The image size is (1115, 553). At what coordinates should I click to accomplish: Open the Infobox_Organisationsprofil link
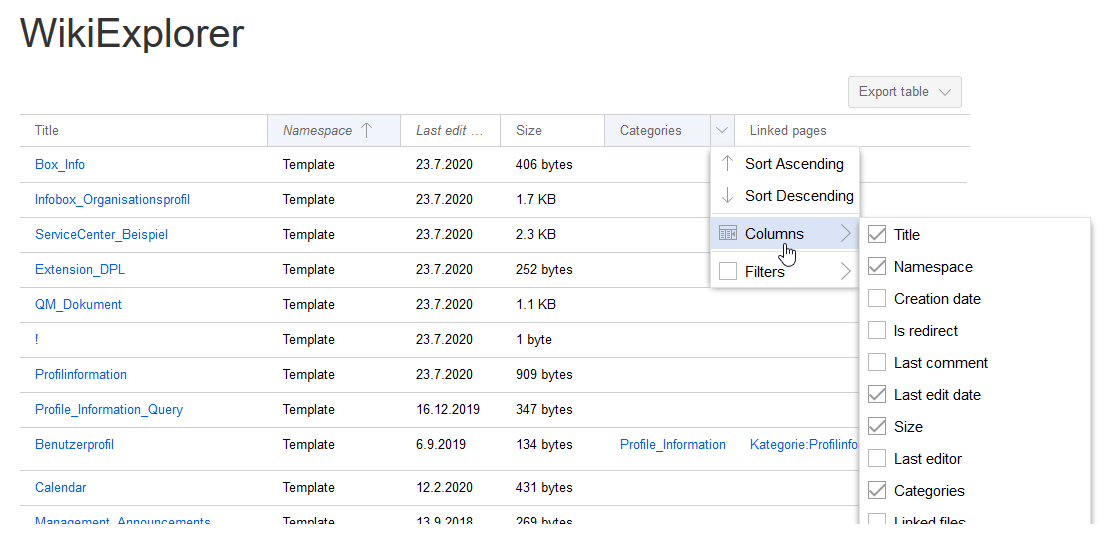pos(112,200)
